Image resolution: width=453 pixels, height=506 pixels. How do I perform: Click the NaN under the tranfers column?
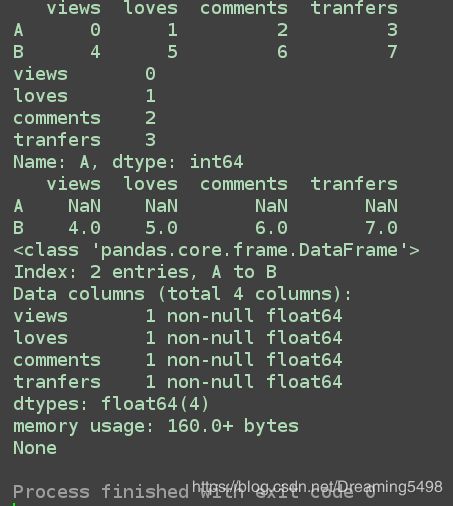381,206
